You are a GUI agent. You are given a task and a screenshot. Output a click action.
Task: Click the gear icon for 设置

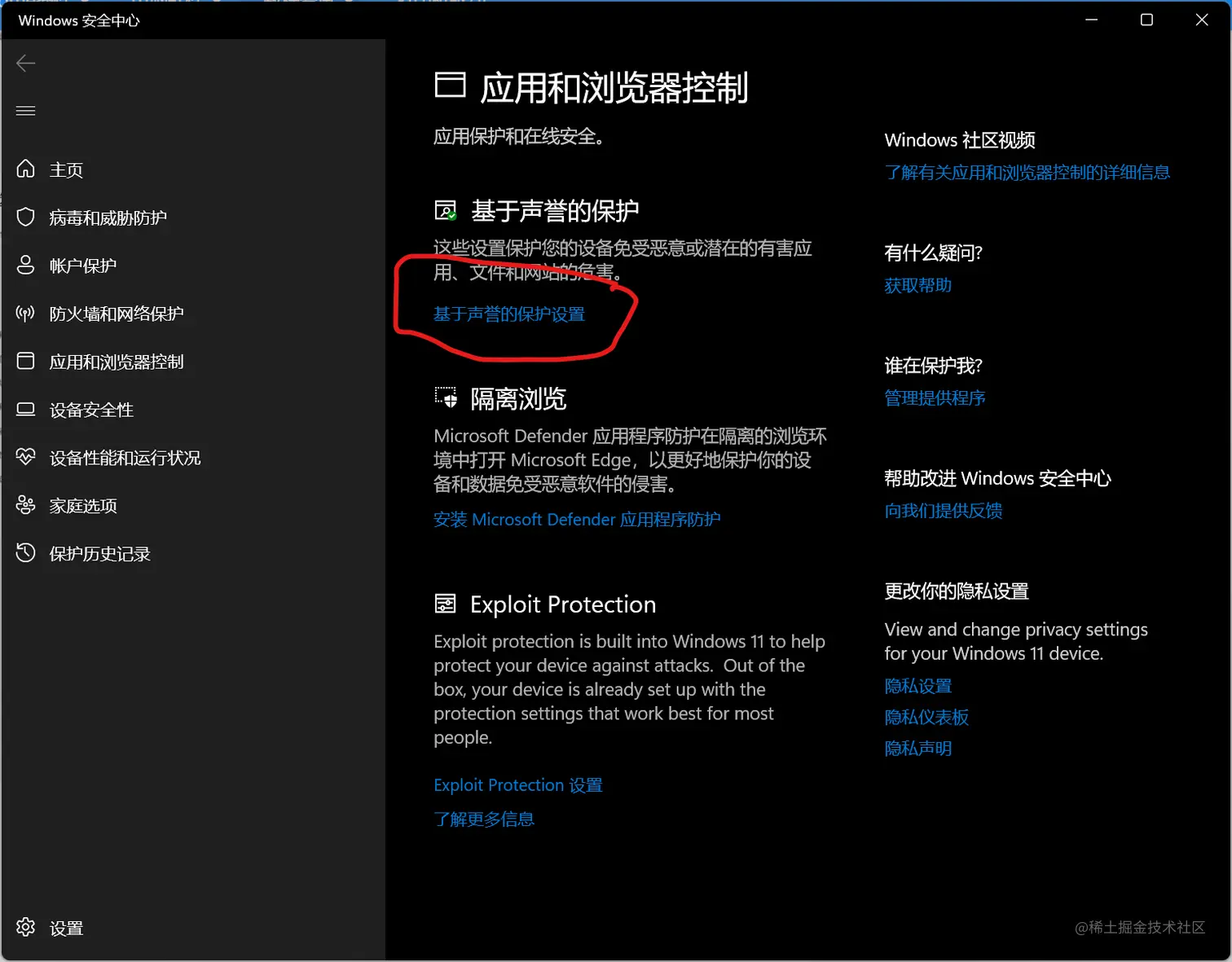tap(26, 927)
